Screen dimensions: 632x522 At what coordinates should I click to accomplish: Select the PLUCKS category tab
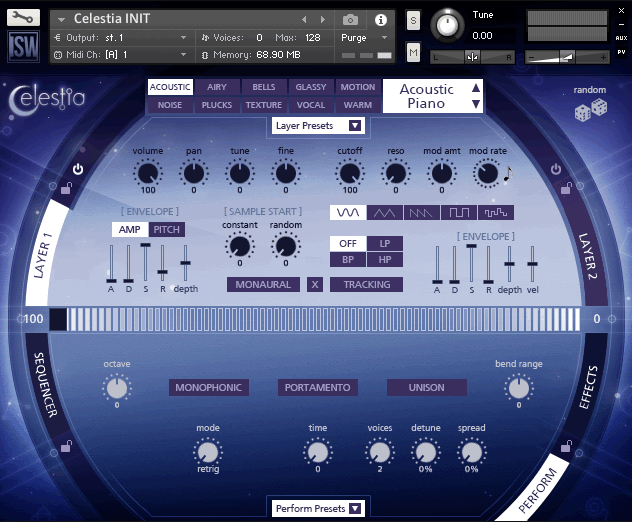point(217,105)
